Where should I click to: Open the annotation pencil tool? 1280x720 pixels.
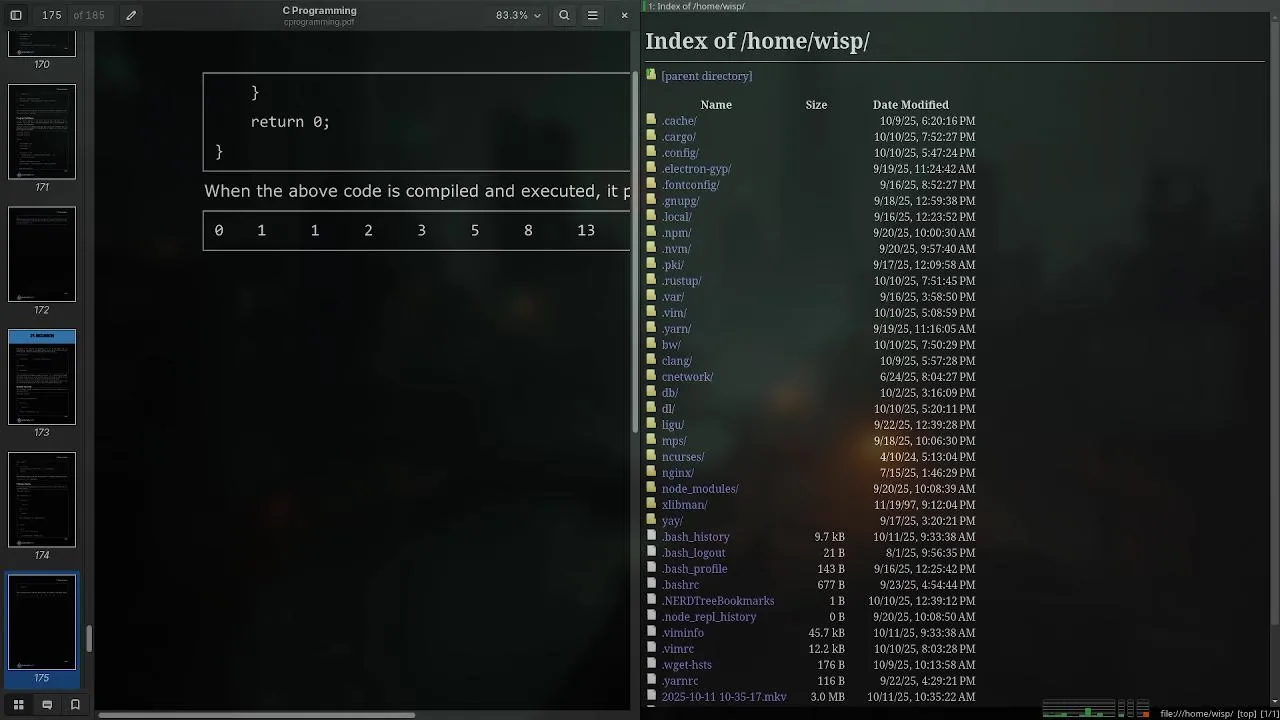pyautogui.click(x=131, y=15)
